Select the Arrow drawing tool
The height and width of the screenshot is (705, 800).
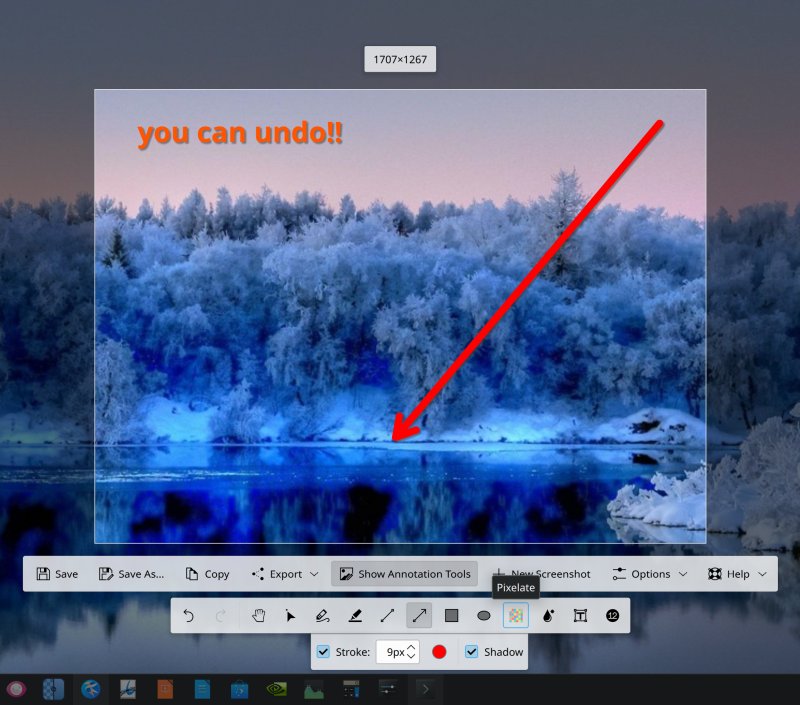pos(419,616)
